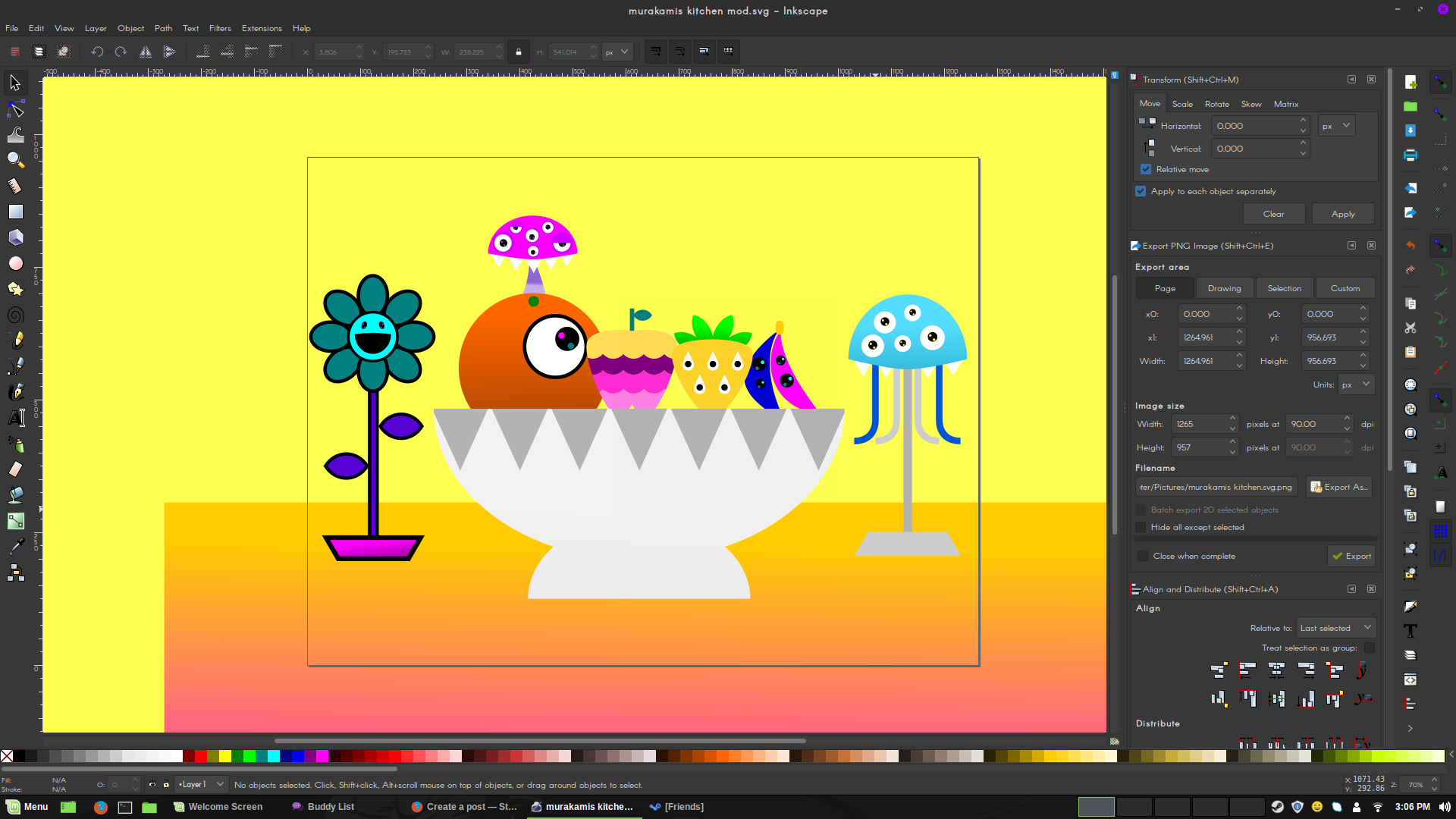Select the Color dropper tool
1456x819 pixels.
pos(15,546)
